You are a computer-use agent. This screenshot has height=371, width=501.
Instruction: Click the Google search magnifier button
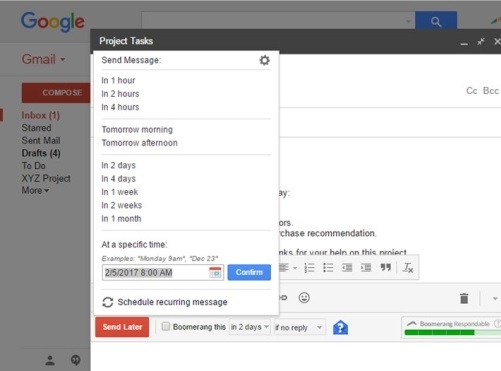click(436, 22)
